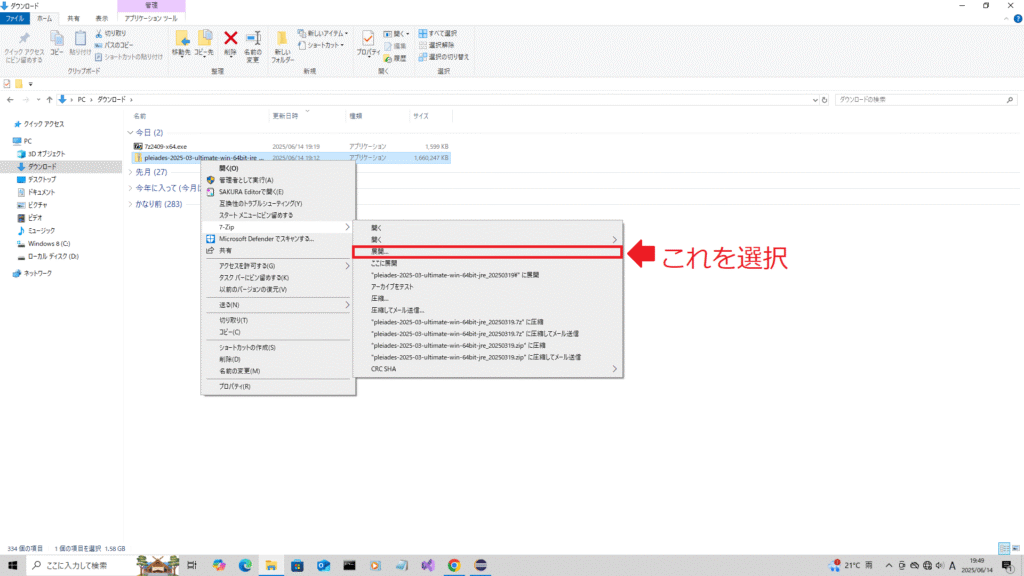
Task: Click the コピー先 icon in the ribbon
Action: tap(204, 39)
